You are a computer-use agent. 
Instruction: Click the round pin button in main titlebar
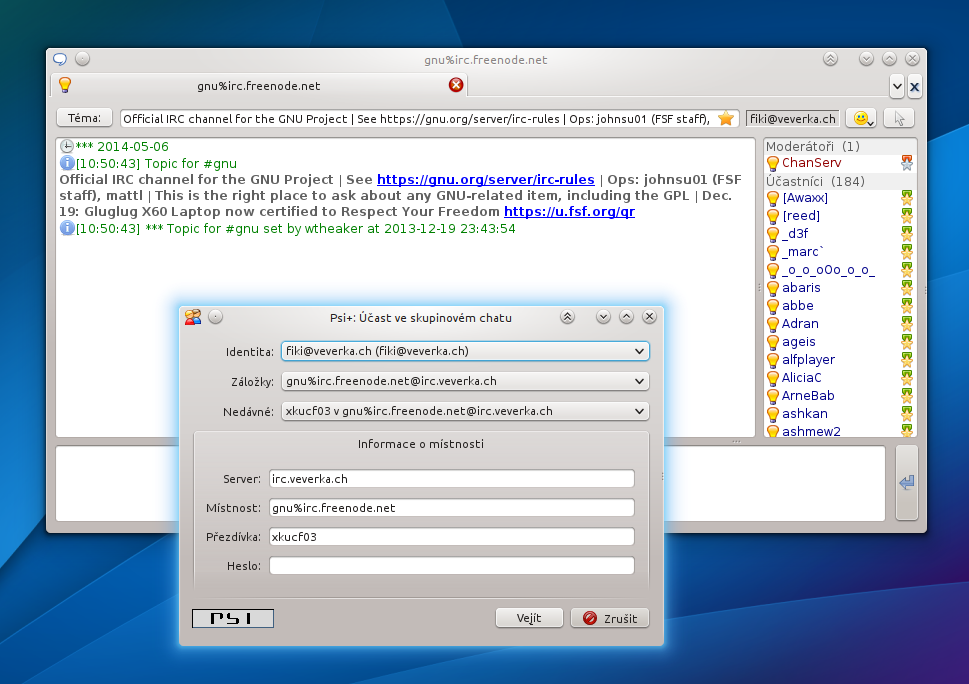pos(83,59)
